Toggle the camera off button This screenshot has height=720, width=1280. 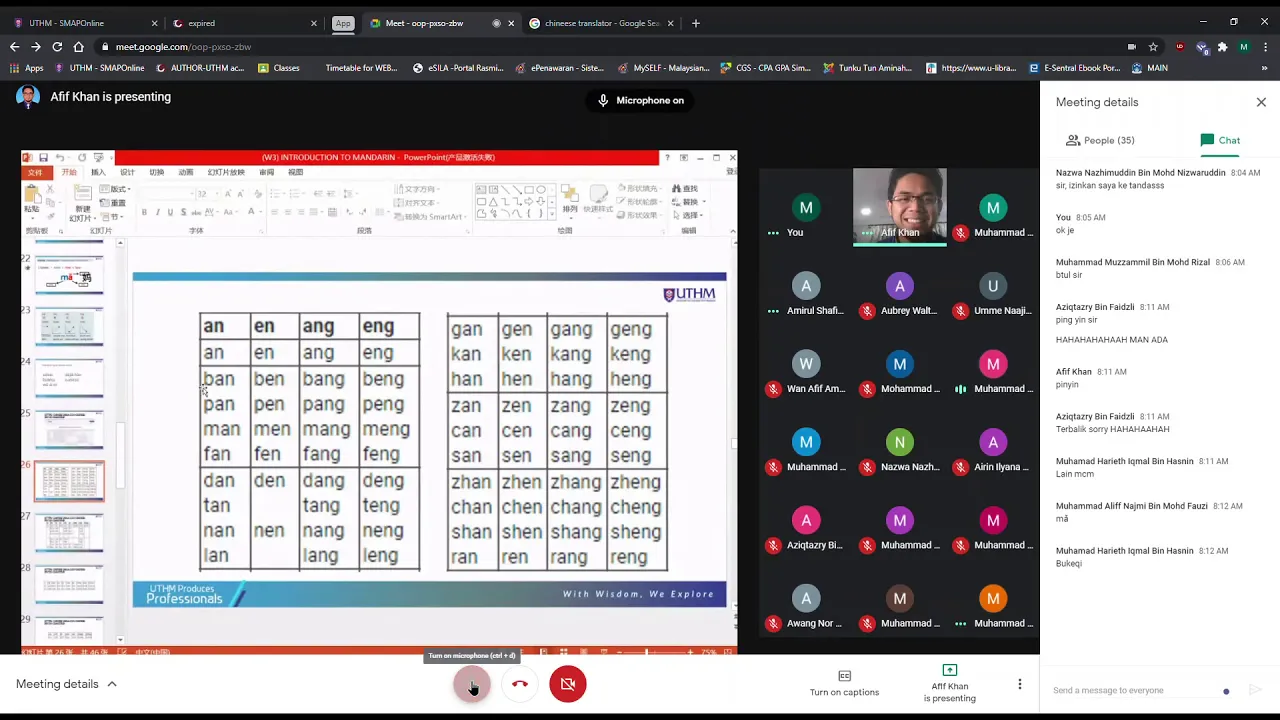click(568, 684)
